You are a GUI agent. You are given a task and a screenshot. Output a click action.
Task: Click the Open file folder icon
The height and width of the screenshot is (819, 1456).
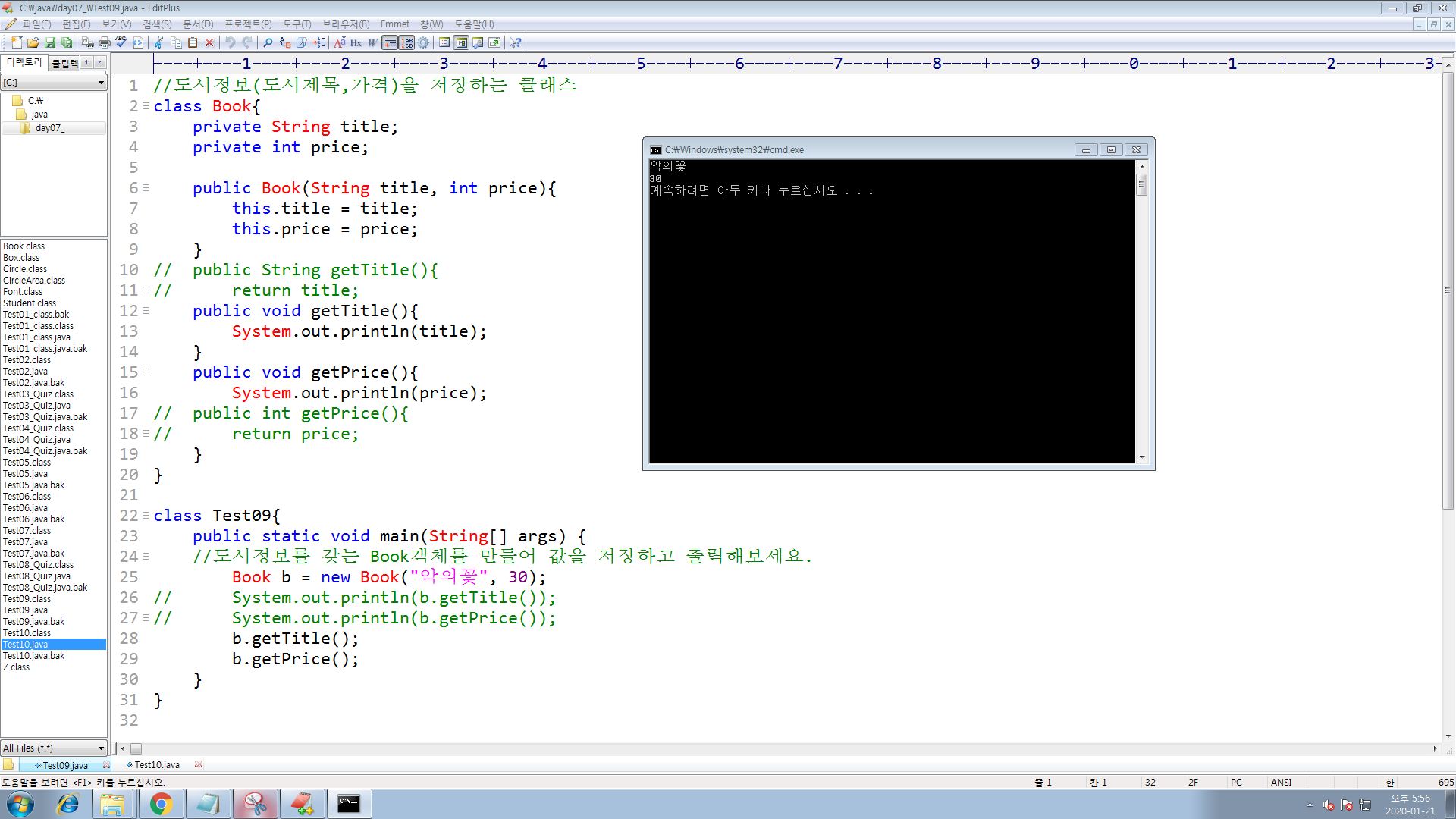pyautogui.click(x=33, y=42)
